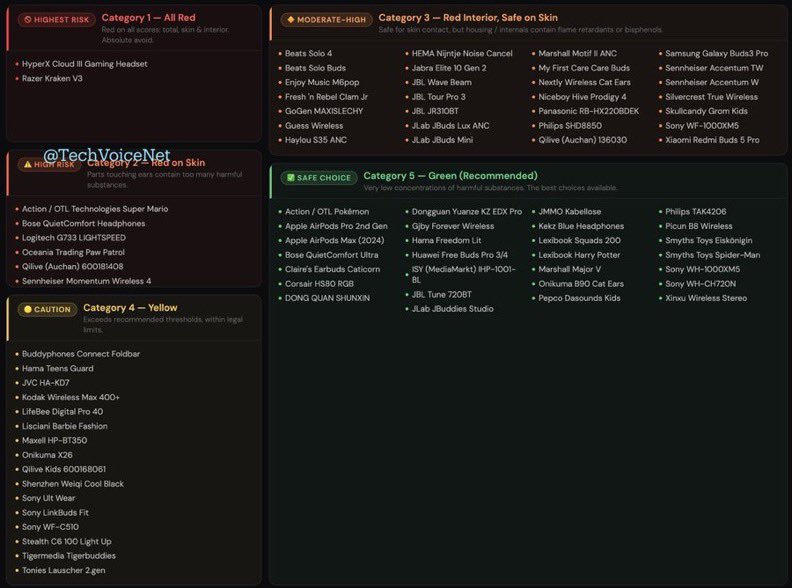Select Maxell HP-BT350 entry
792x588 pixels.
(55, 440)
